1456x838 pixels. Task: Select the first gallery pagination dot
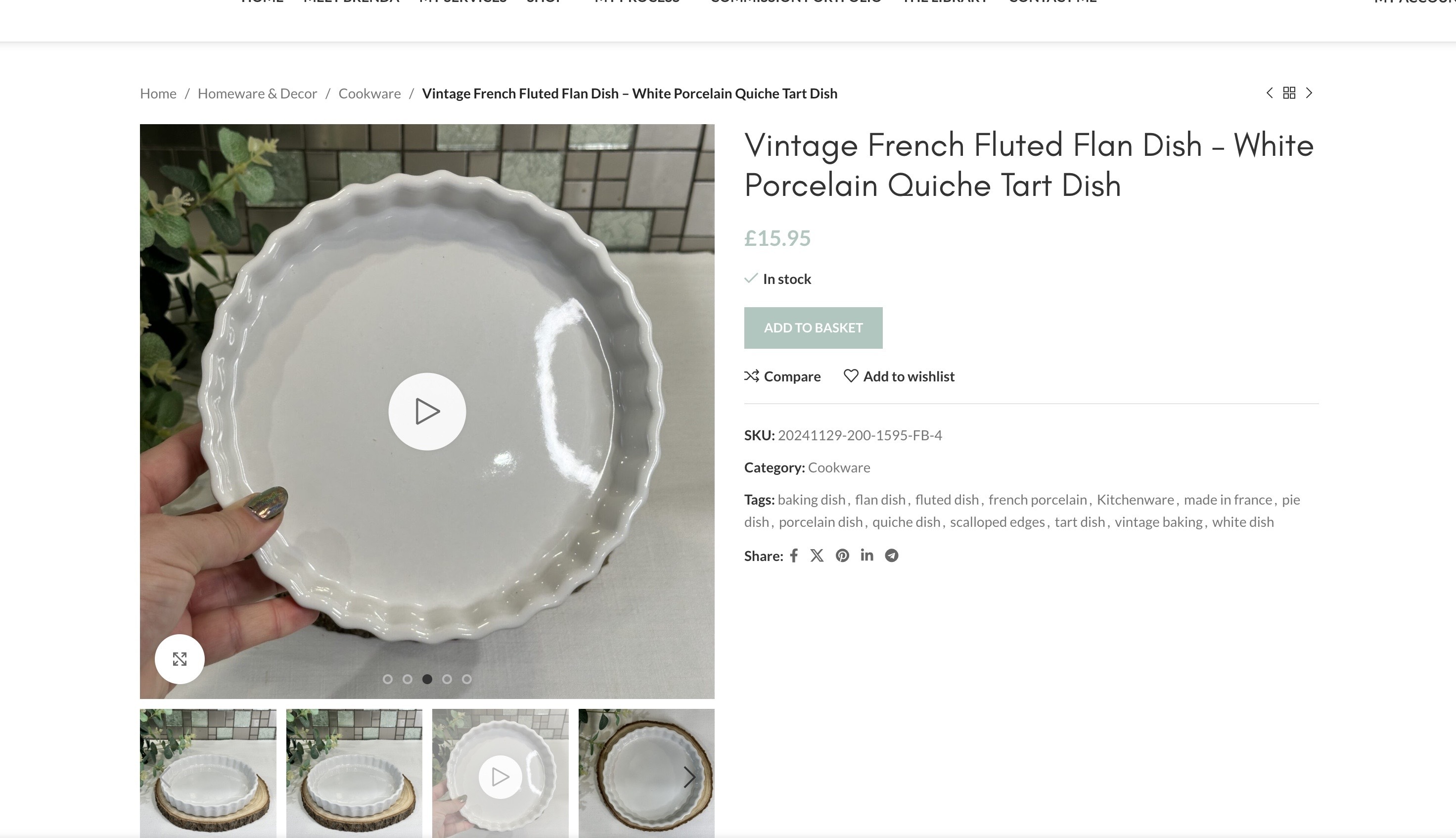coord(388,679)
